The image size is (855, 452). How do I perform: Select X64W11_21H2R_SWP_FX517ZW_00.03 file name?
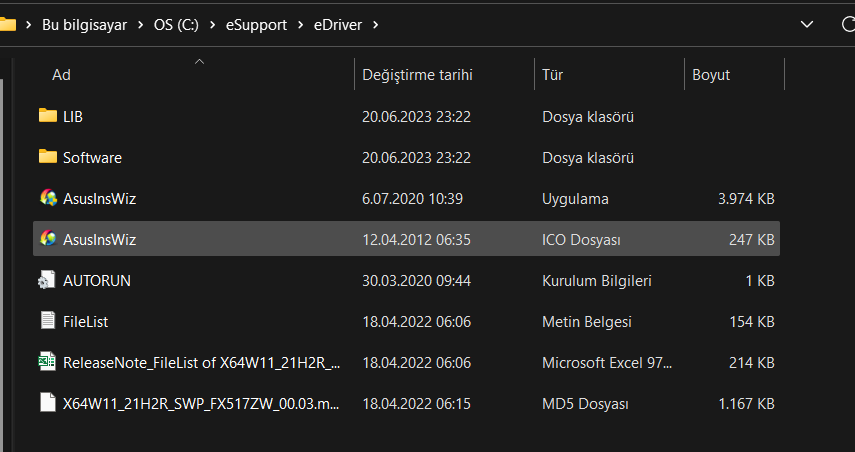click(201, 403)
